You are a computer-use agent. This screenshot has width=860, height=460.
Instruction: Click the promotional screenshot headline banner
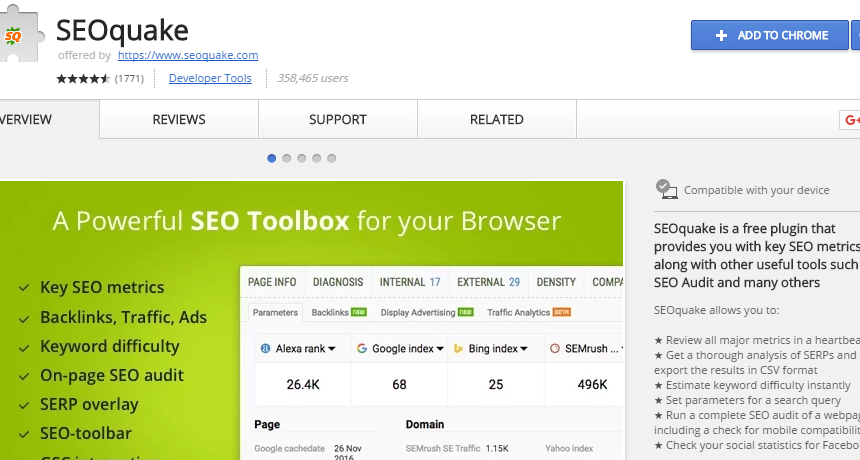307,221
